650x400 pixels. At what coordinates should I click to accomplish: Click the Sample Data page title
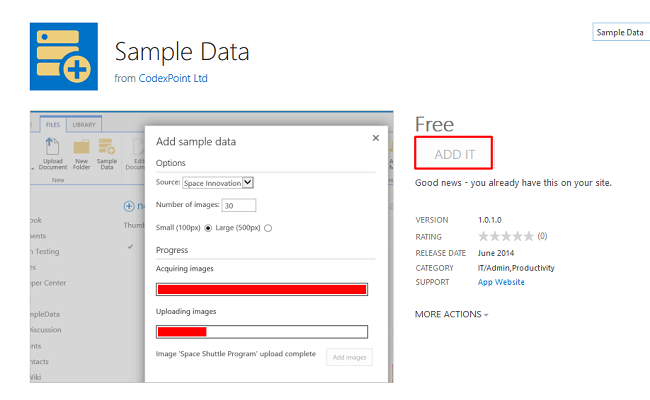tap(182, 52)
